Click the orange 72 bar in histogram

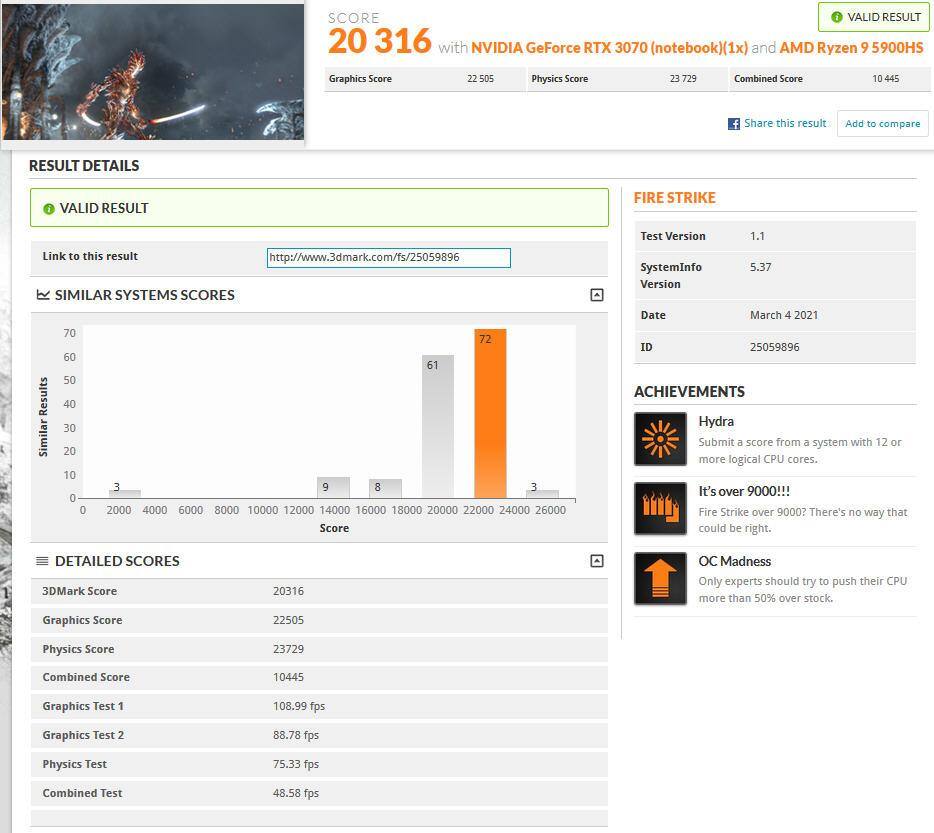coord(490,413)
